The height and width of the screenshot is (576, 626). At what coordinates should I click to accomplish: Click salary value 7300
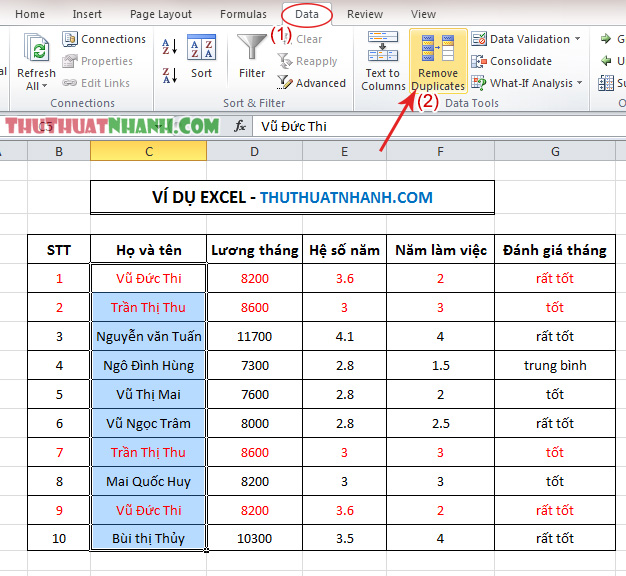254,365
